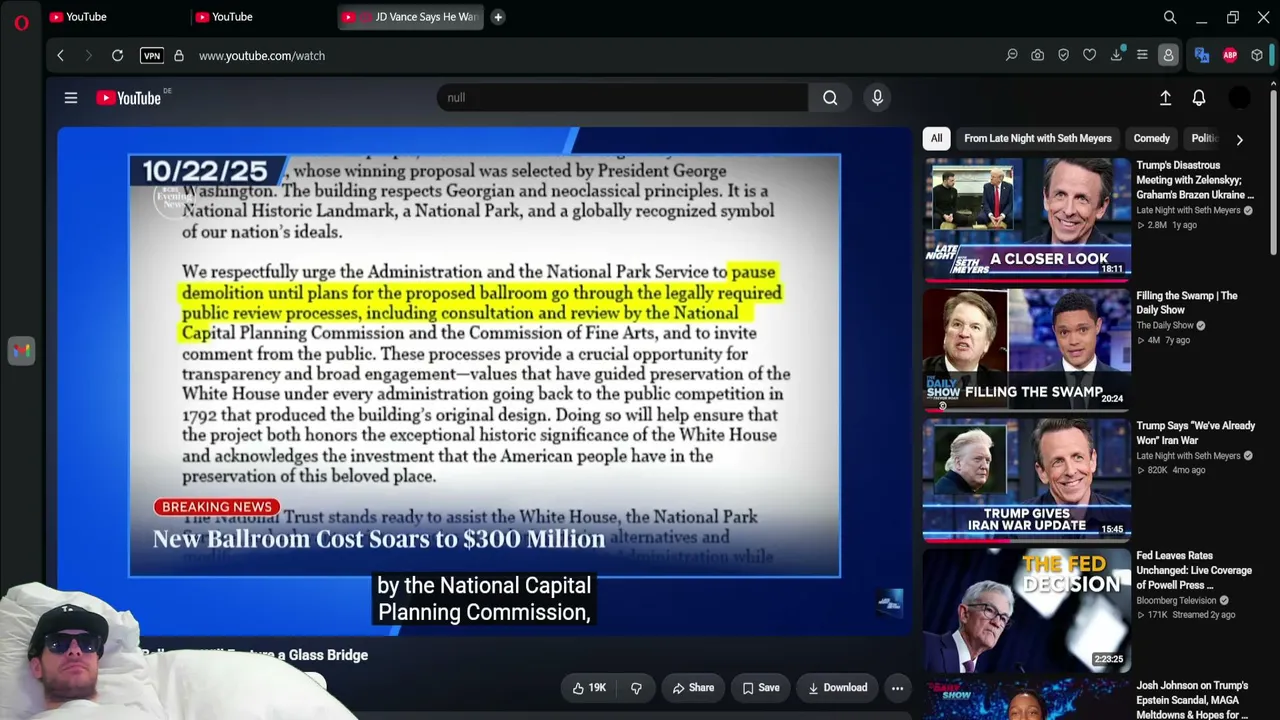Open Filling the Swamp video thumbnail
The height and width of the screenshot is (720, 1280).
[1027, 348]
